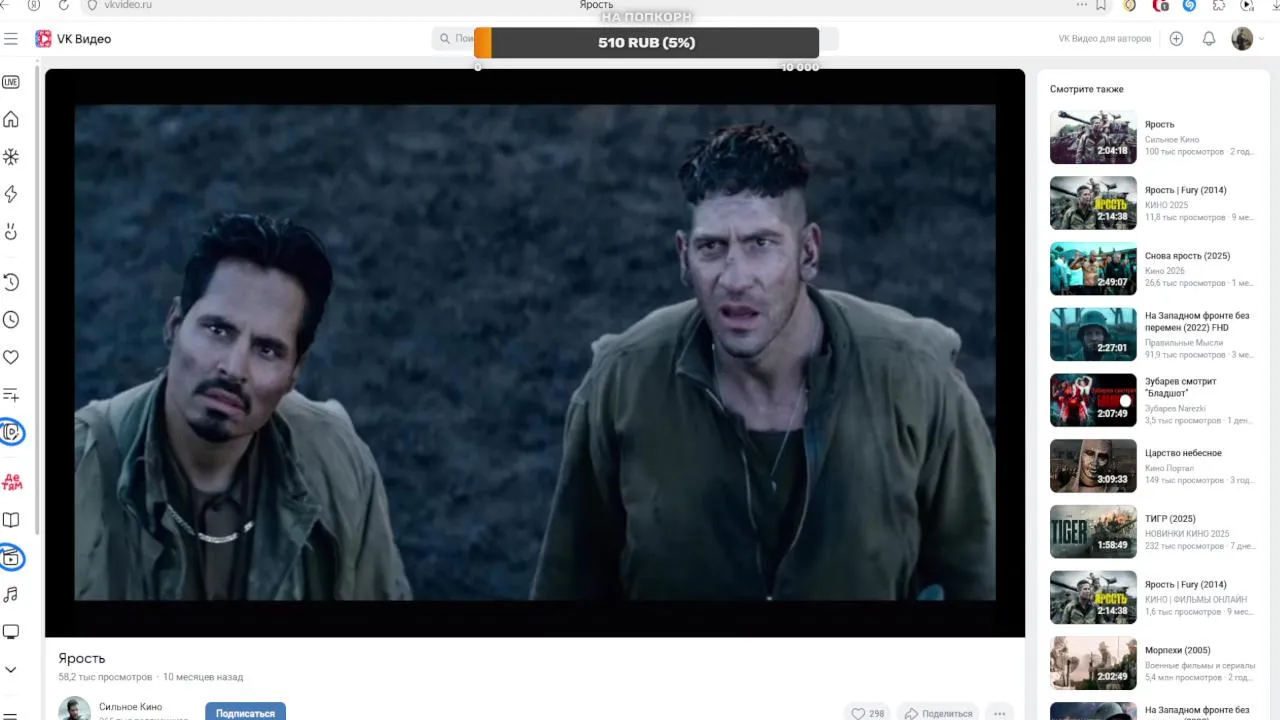Open Playlists icon with plus sign
The width and height of the screenshot is (1280, 720).
[x=11, y=395]
